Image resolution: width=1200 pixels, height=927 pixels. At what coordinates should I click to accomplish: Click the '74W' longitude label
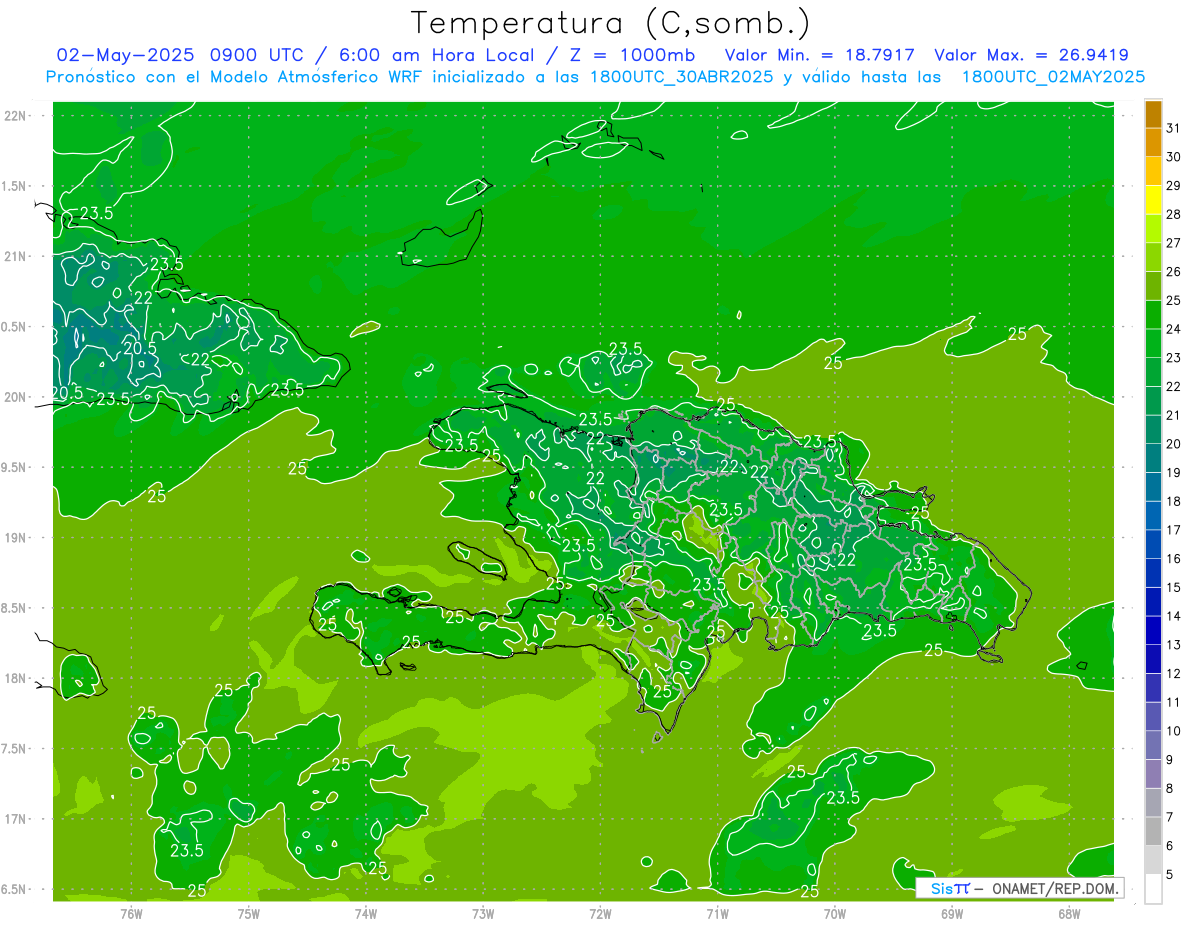point(366,913)
